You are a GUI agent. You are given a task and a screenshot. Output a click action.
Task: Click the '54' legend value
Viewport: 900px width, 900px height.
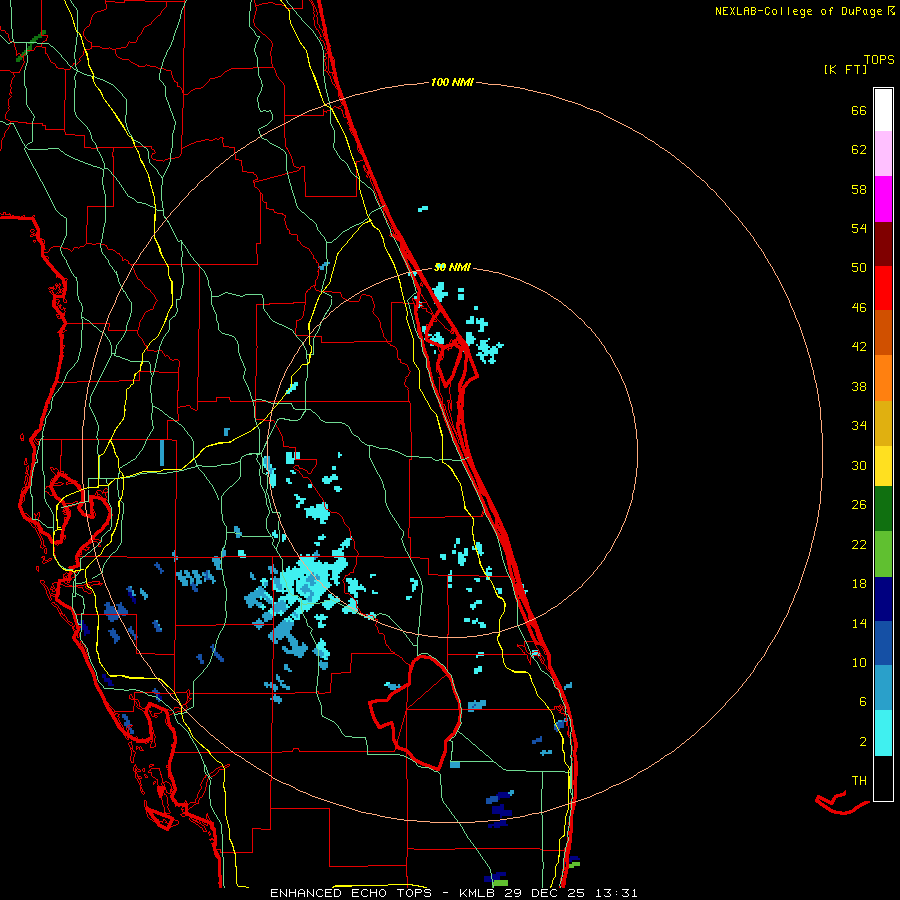point(859,228)
